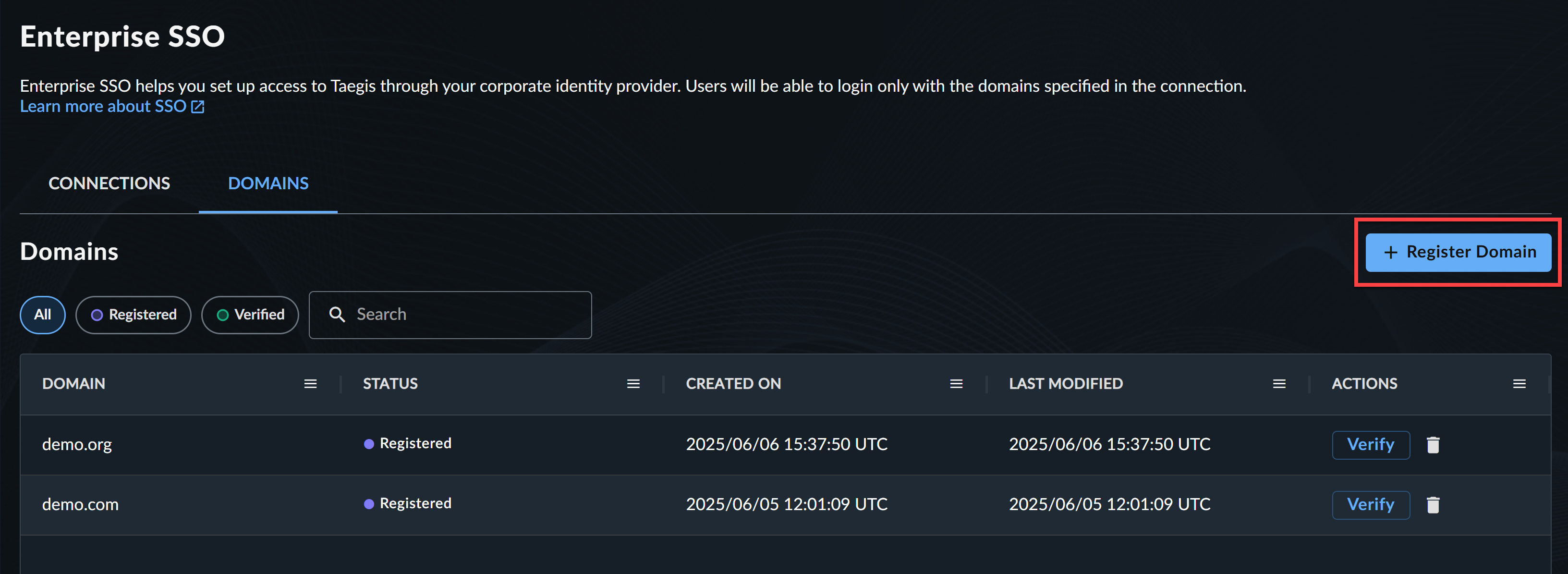Image resolution: width=1568 pixels, height=574 pixels.
Task: Click the external link icon beside Learn more about SSO
Action: 197,106
